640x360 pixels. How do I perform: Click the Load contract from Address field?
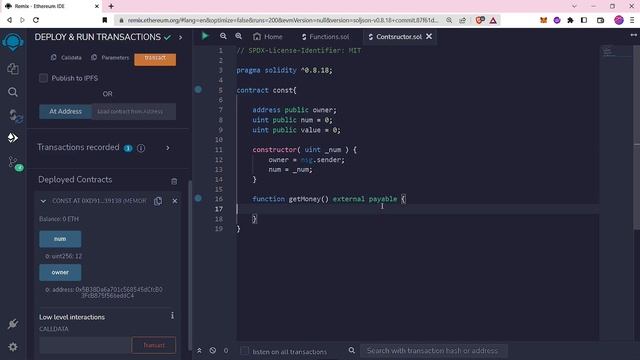coord(134,111)
